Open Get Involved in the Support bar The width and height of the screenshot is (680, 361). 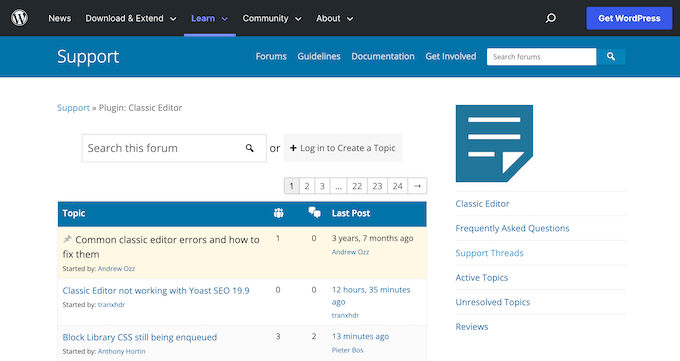pyautogui.click(x=451, y=56)
